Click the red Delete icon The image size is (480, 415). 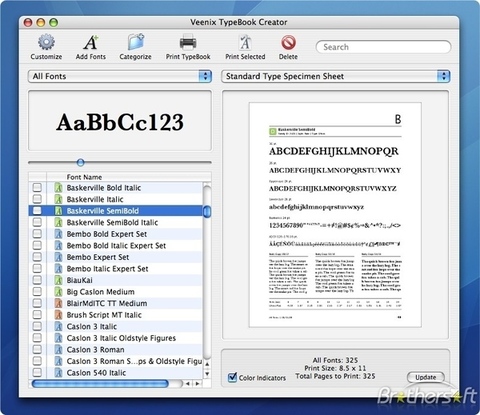coord(288,43)
